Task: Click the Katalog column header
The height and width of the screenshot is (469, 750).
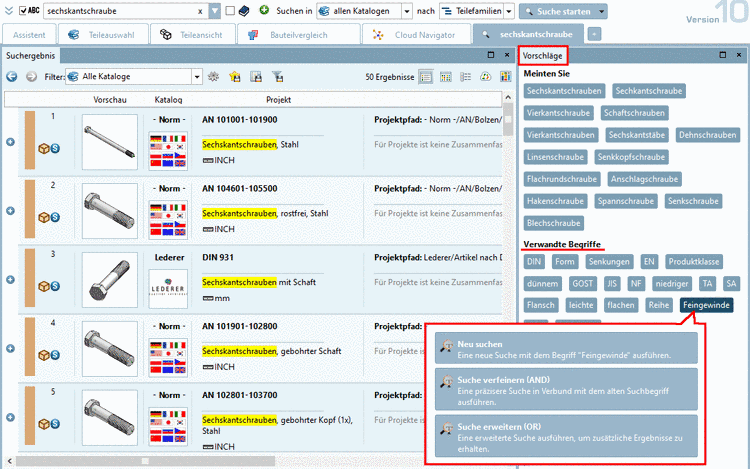Action: pyautogui.click(x=168, y=99)
